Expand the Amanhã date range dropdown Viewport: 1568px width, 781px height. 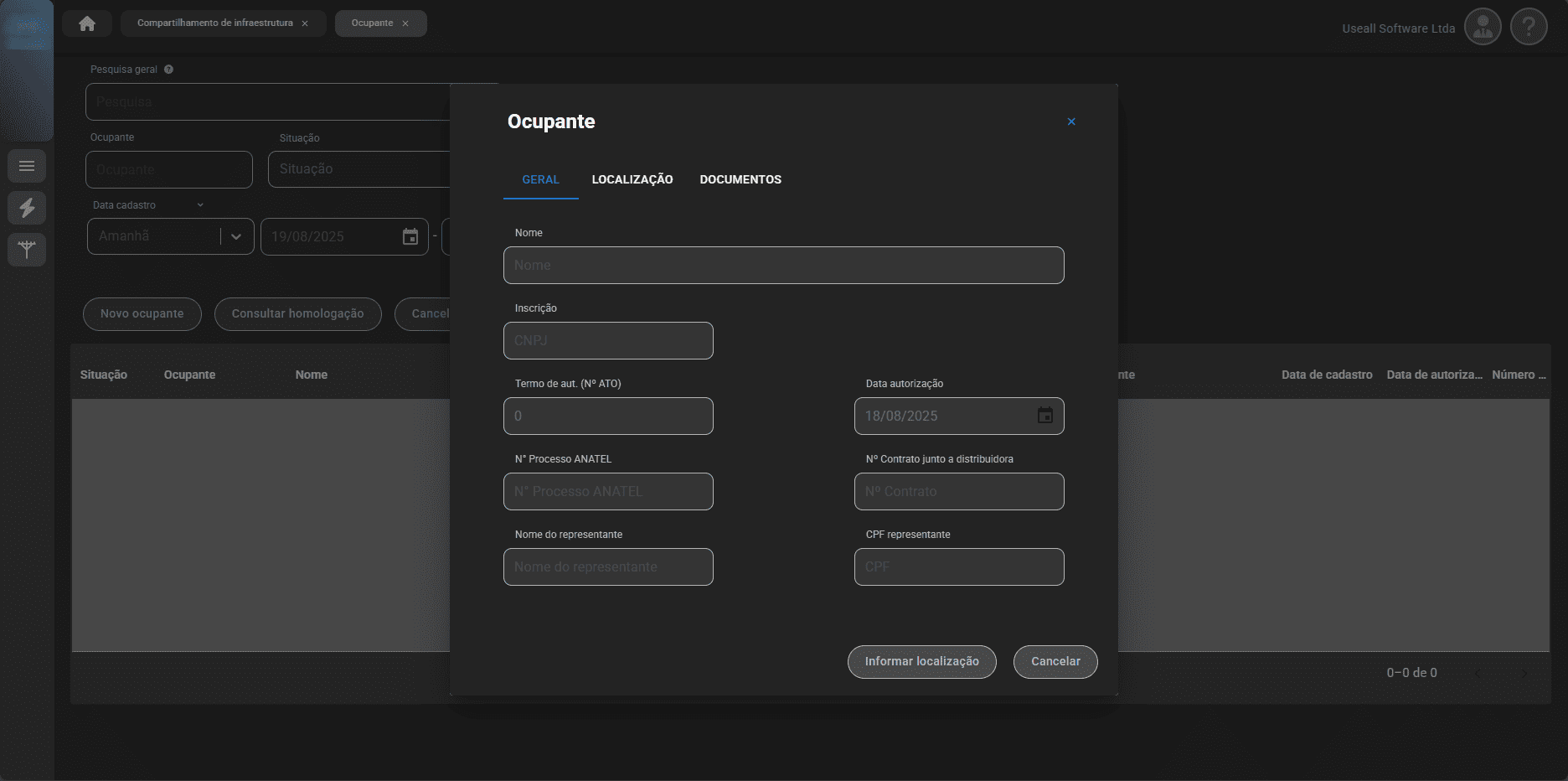point(236,236)
